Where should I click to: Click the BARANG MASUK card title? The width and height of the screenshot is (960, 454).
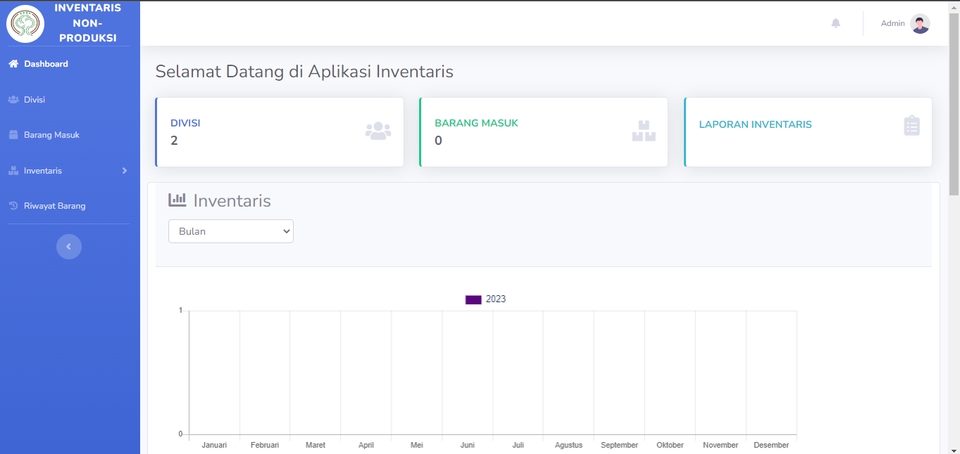coord(476,123)
